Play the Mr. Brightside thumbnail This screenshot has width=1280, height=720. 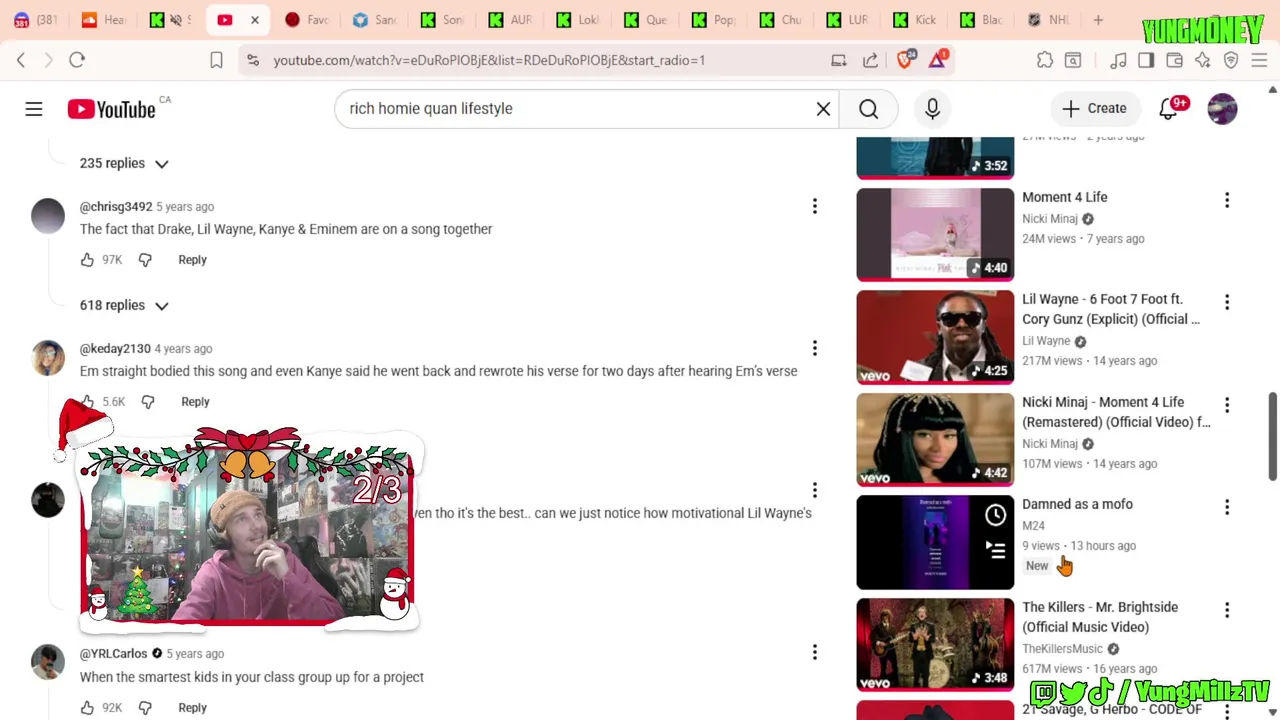[935, 644]
